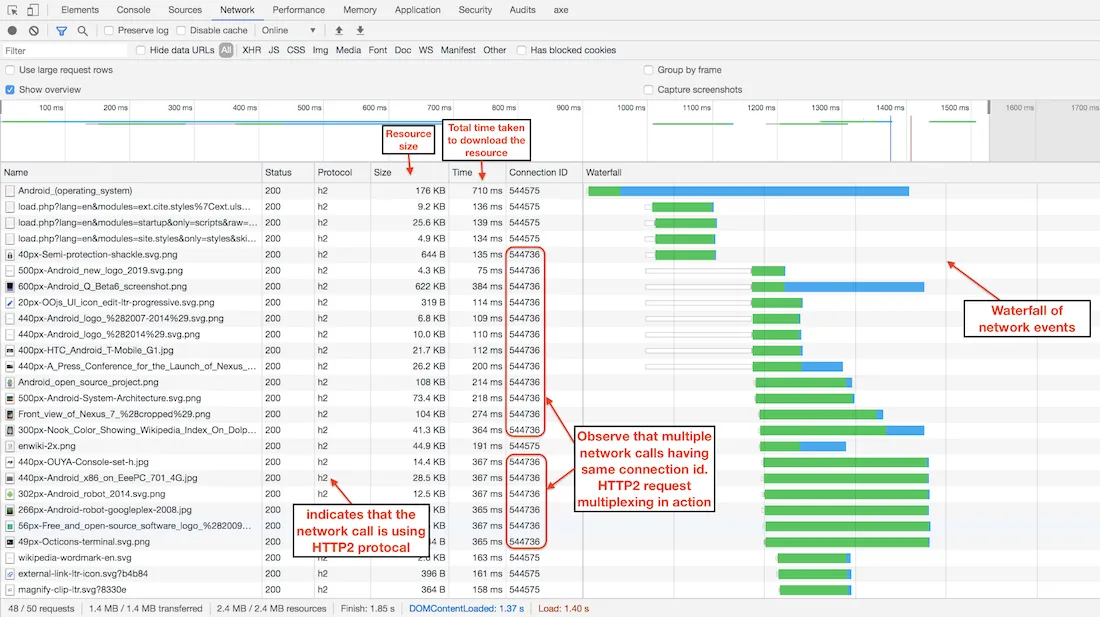Clear the network log
Viewport: 1100px width, 617px height.
(x=34, y=31)
